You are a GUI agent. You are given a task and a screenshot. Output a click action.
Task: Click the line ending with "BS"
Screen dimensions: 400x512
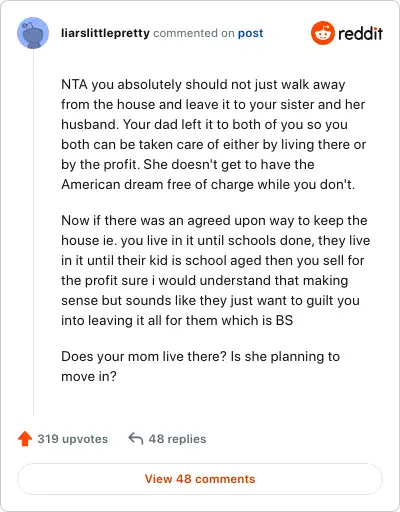(177, 320)
